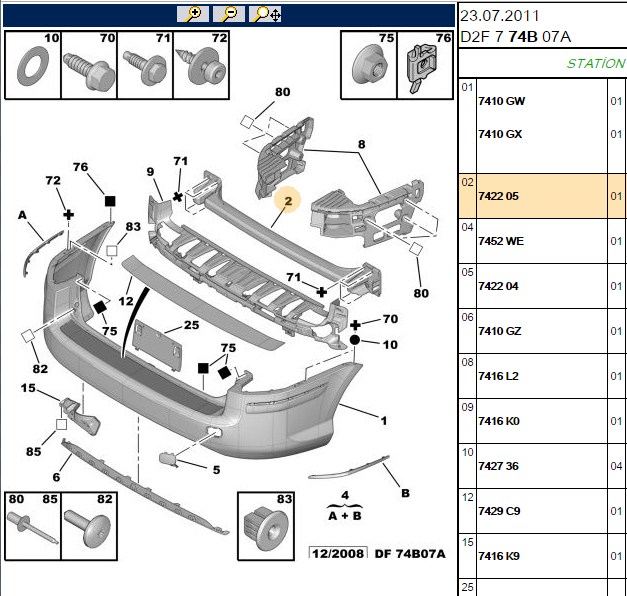Open clip thumbnail numbered 76
627x596 pixels.
[425, 65]
